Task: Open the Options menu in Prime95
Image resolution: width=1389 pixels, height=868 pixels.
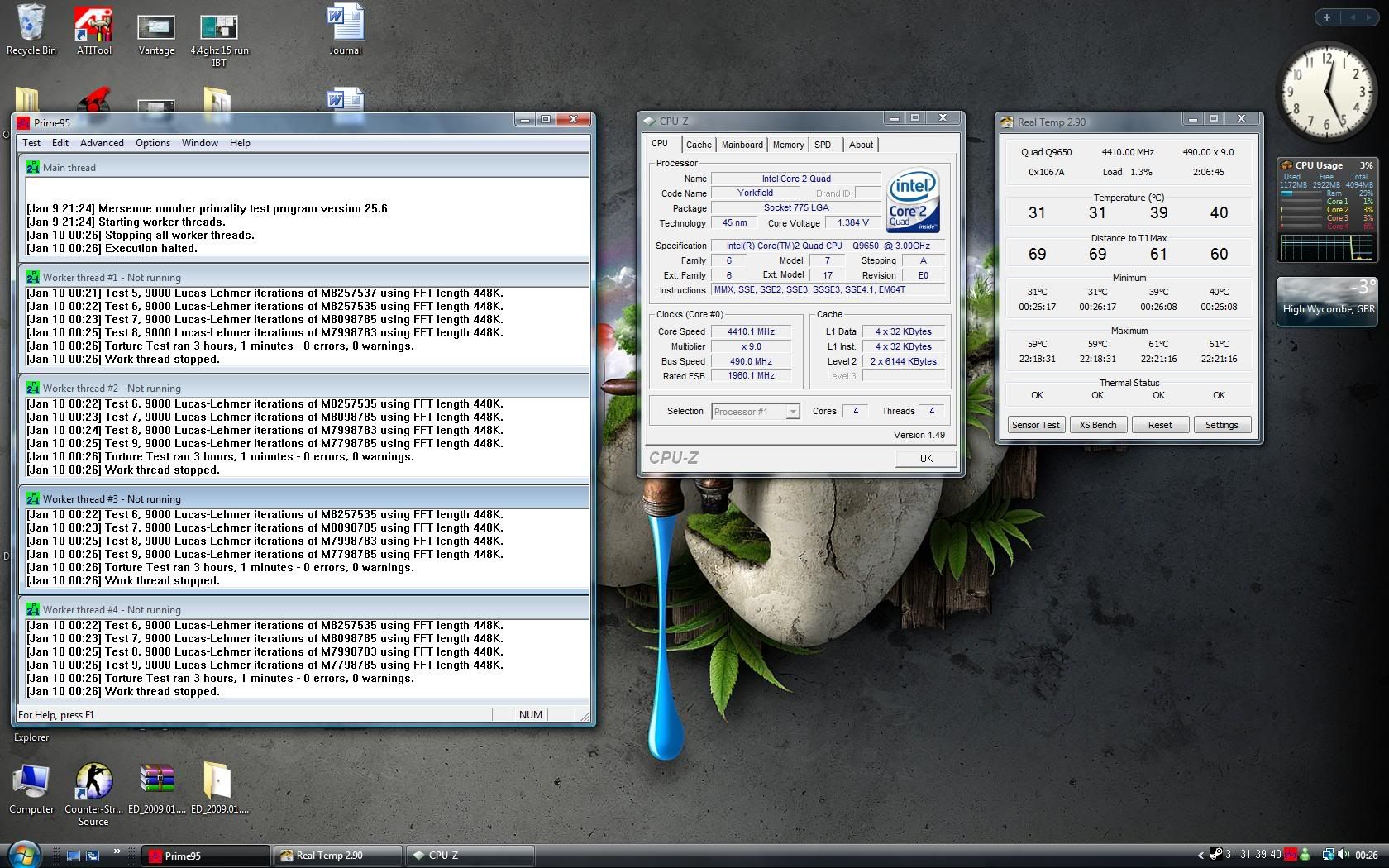Action: click(153, 143)
